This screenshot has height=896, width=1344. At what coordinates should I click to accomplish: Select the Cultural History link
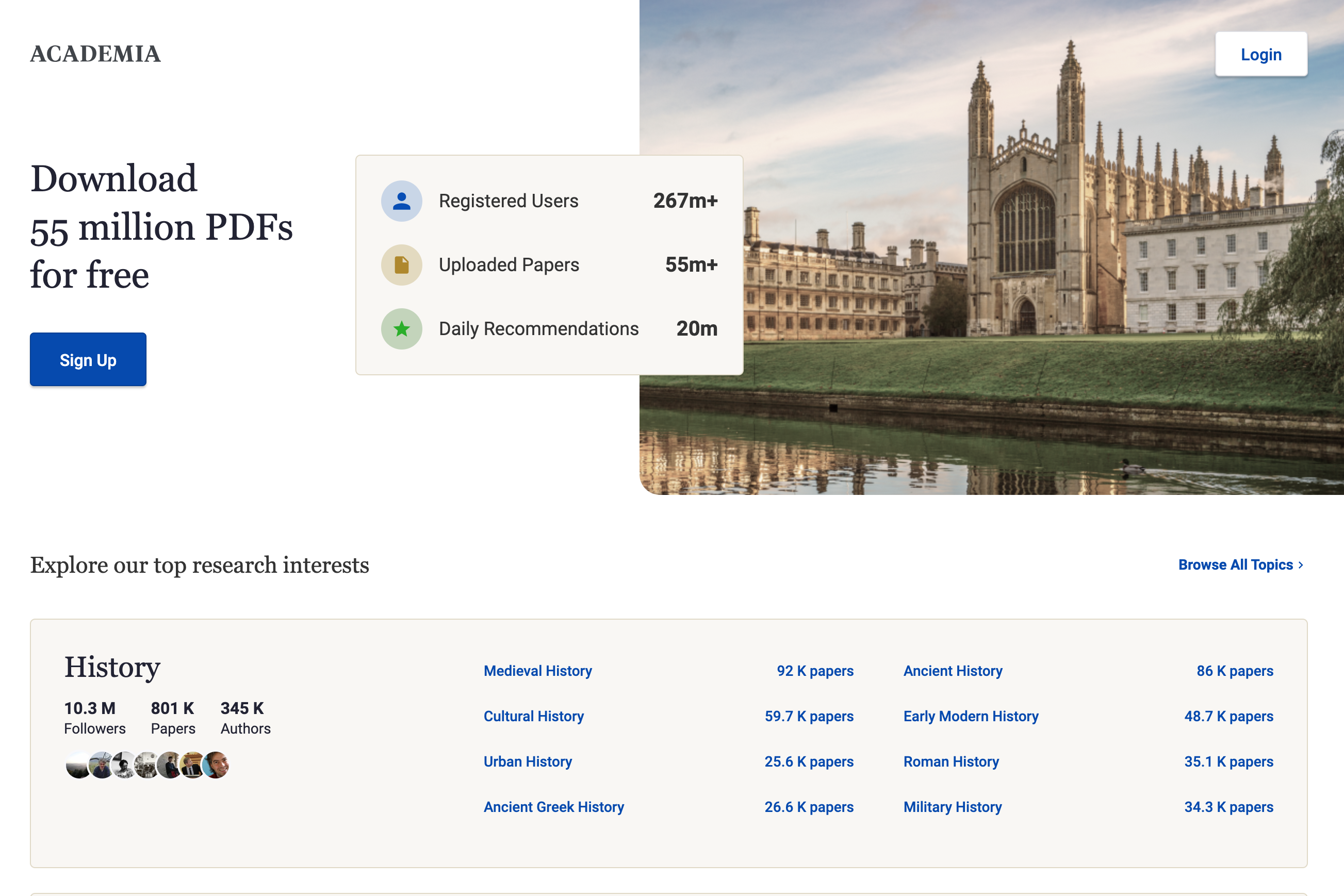coord(533,716)
